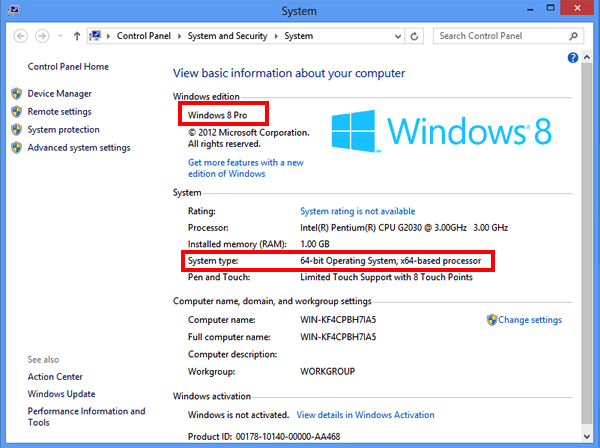Click the shield icon next to Change settings
Screen dimensions: 600x448
(492, 320)
